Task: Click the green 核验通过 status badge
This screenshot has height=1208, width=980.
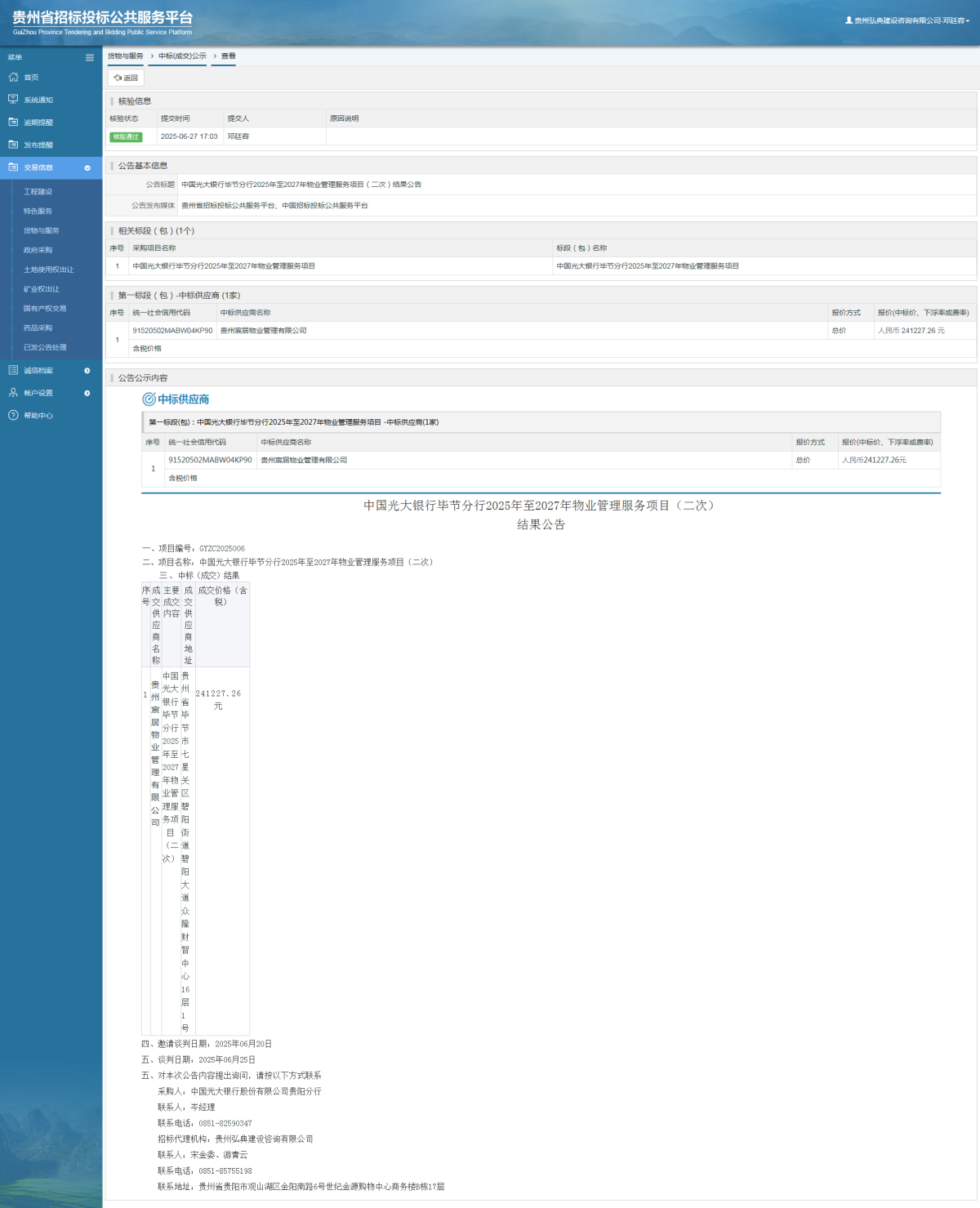Action: (x=126, y=136)
